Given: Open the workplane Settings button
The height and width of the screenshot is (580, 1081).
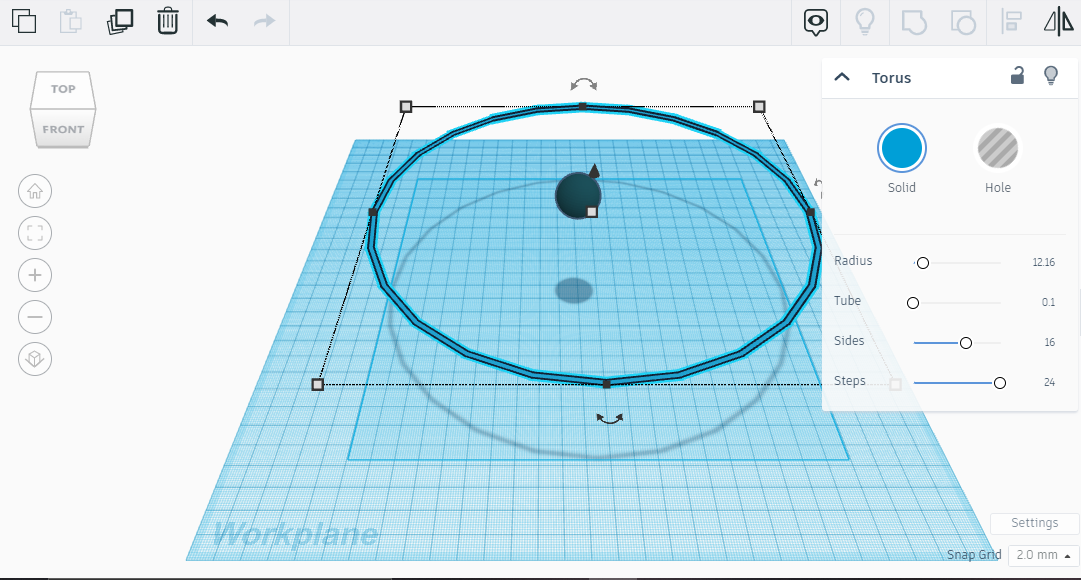Looking at the screenshot, I should (x=1034, y=523).
